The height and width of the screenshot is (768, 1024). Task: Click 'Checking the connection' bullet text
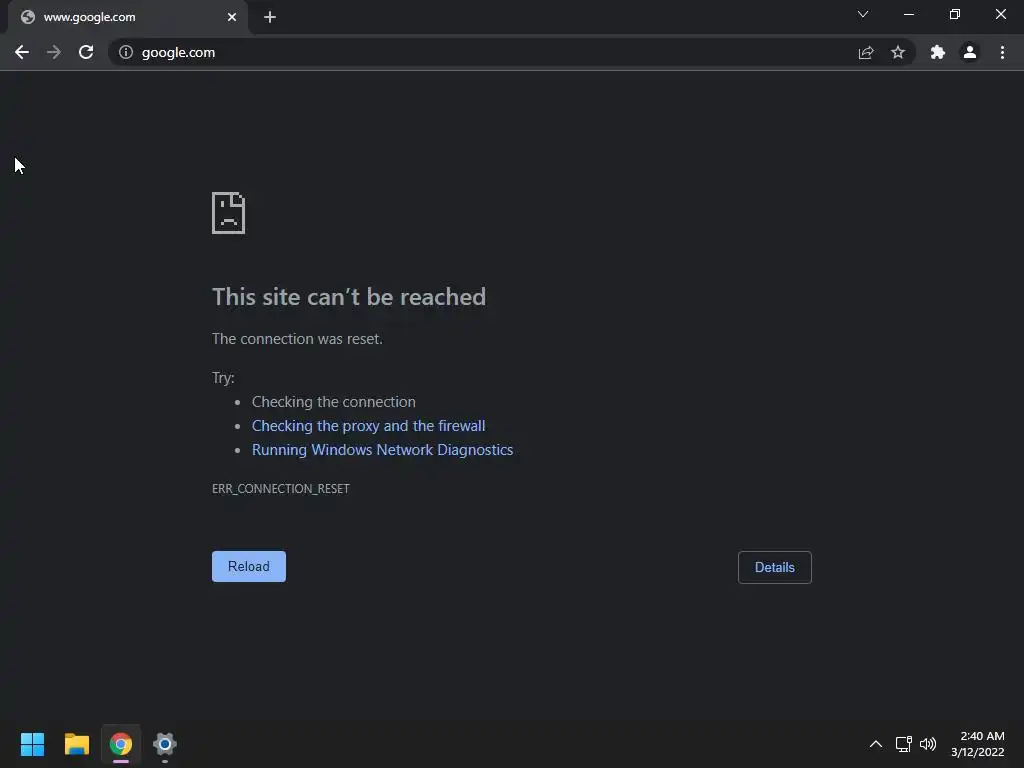pos(334,402)
